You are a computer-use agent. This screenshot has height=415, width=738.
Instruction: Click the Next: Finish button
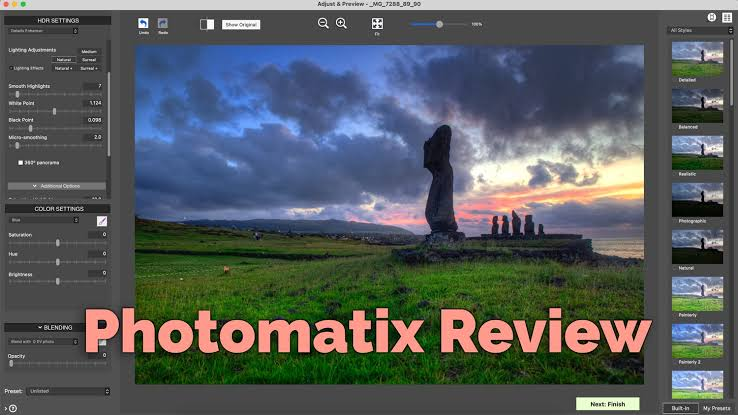608,404
